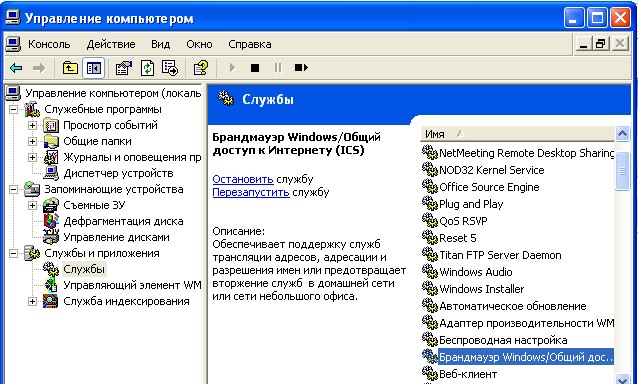Open the Справка menu
Image resolution: width=638 pixels, height=384 pixels.
tap(249, 44)
